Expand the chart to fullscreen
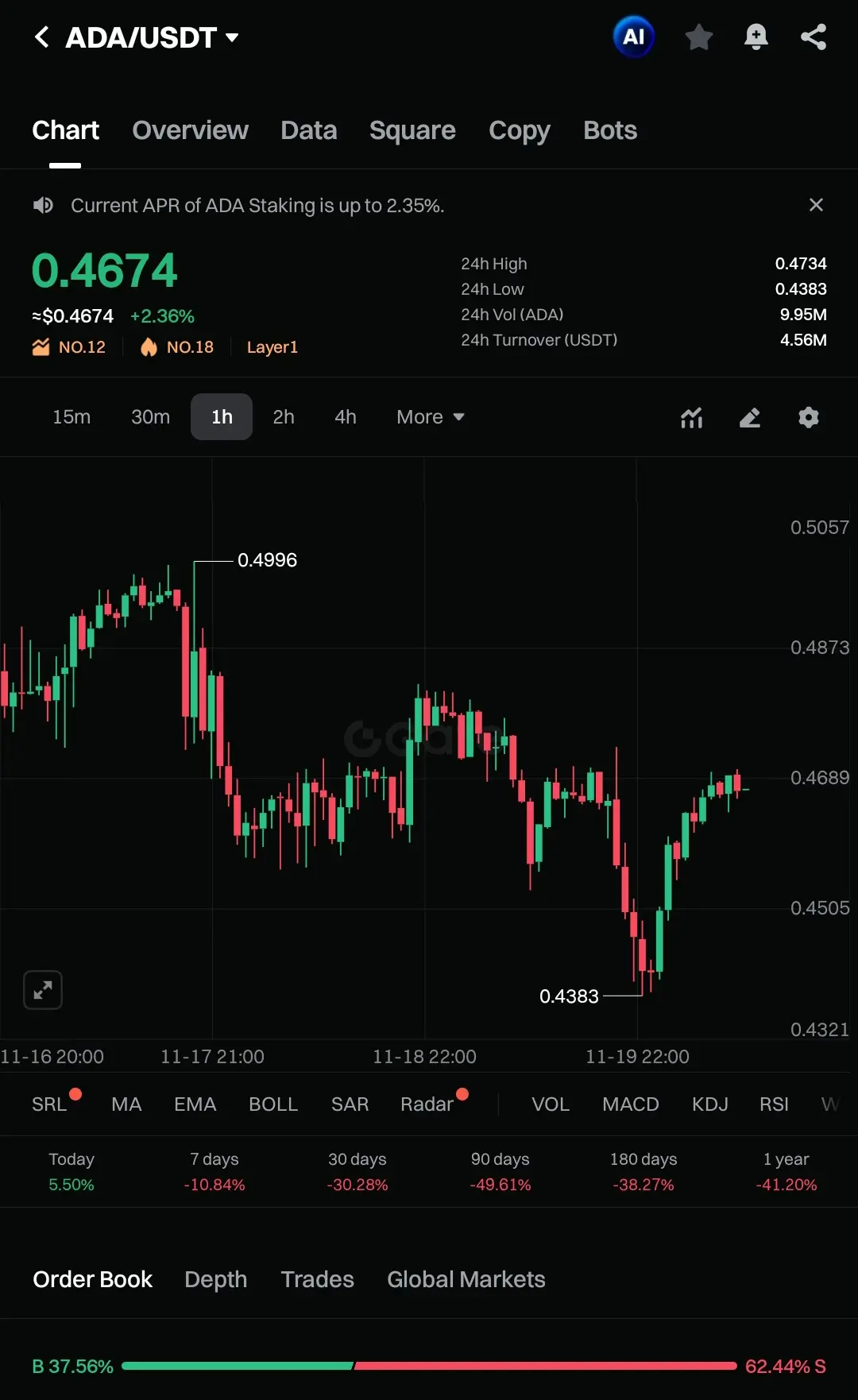The height and width of the screenshot is (1400, 858). (43, 990)
